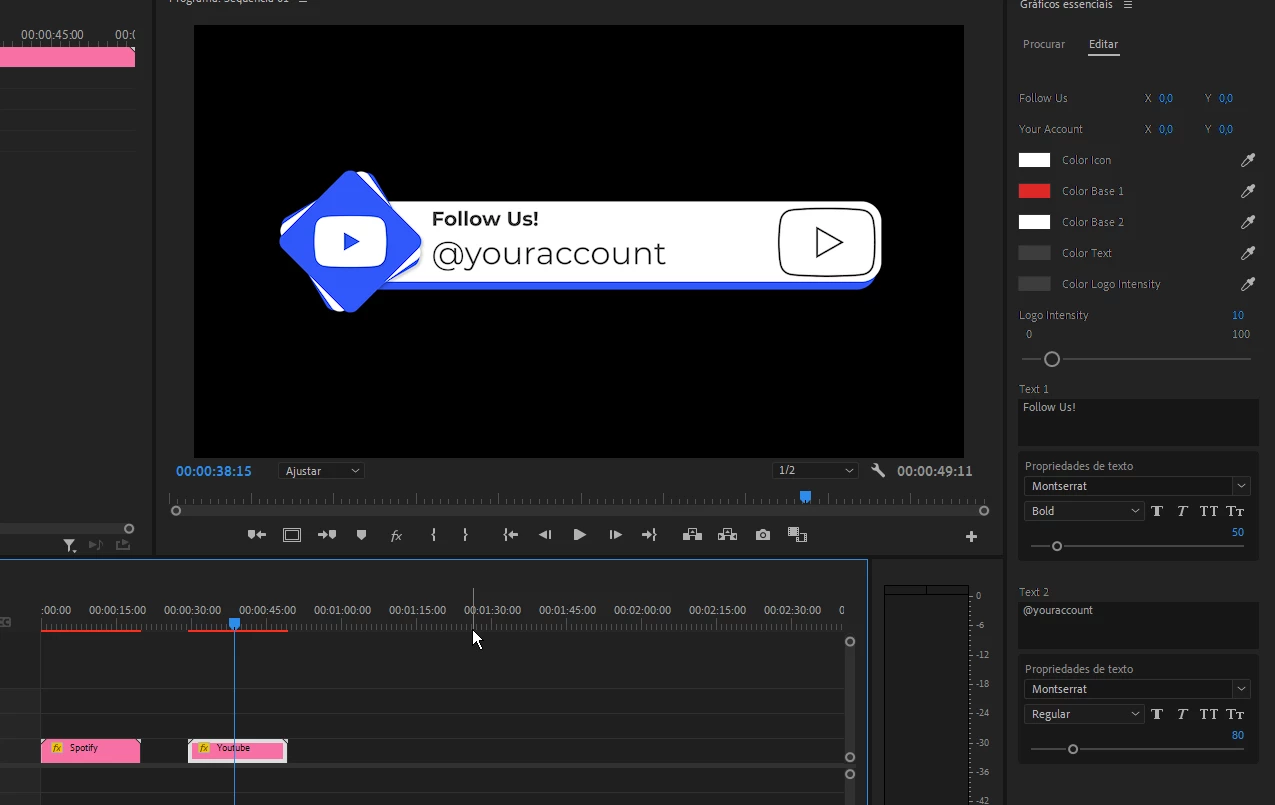This screenshot has width=1275, height=805.
Task: Open Color Icon white swatch
Action: (x=1034, y=160)
